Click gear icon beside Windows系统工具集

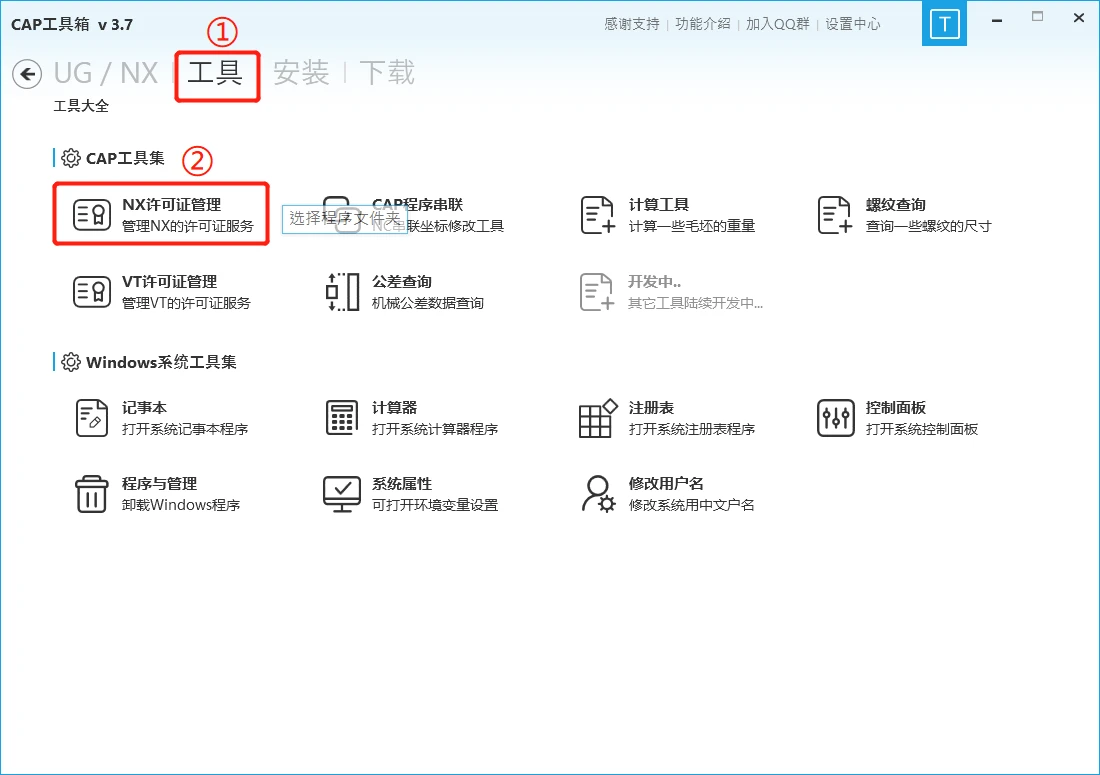71,362
